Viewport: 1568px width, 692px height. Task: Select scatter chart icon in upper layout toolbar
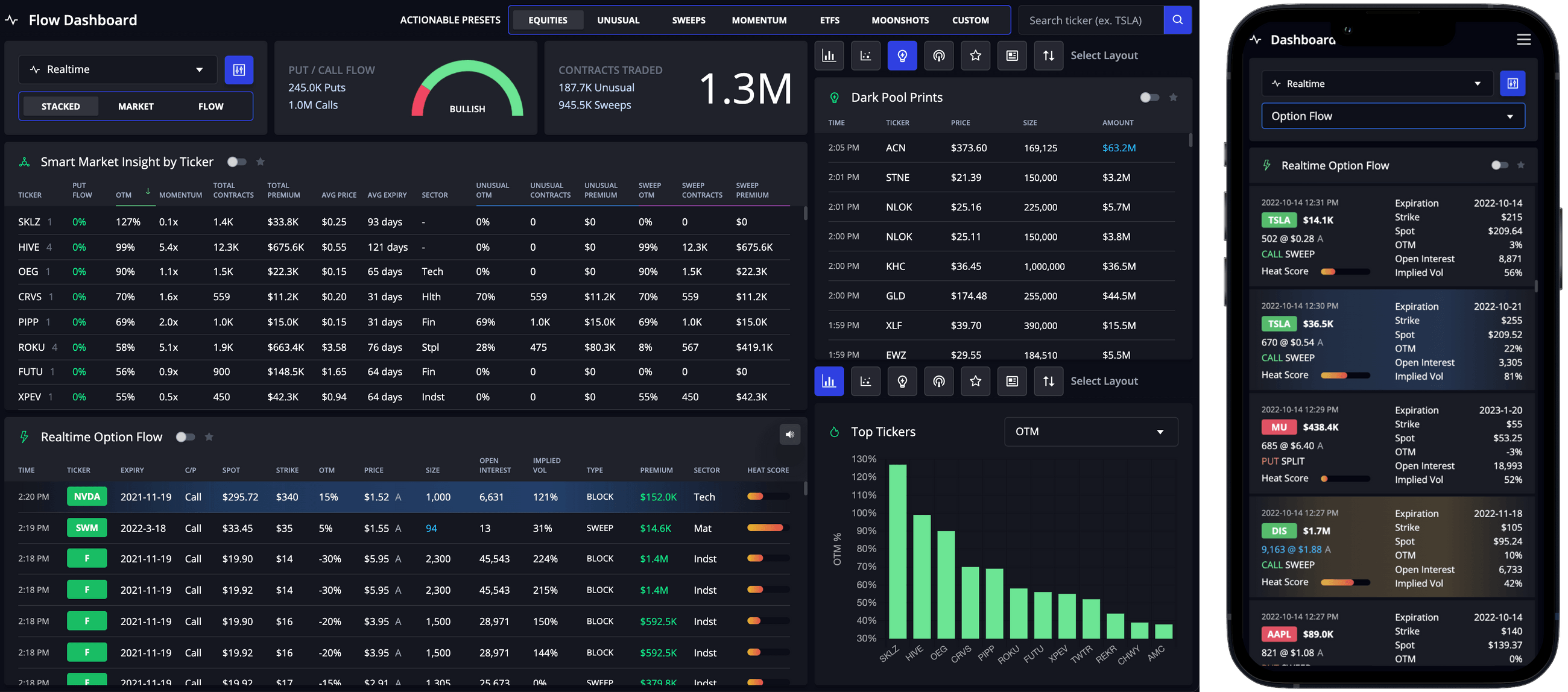click(x=865, y=55)
